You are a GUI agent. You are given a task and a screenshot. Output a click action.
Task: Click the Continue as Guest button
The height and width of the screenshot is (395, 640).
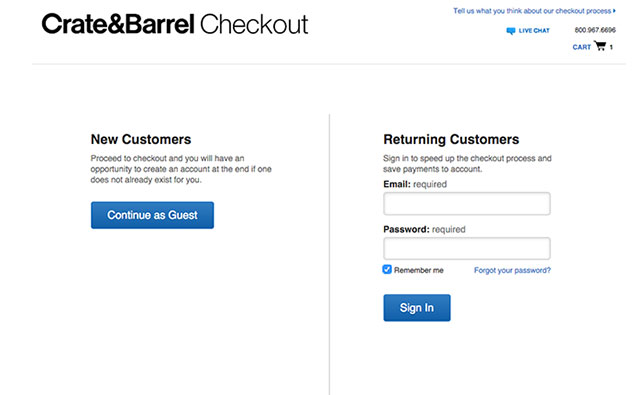[x=152, y=215]
